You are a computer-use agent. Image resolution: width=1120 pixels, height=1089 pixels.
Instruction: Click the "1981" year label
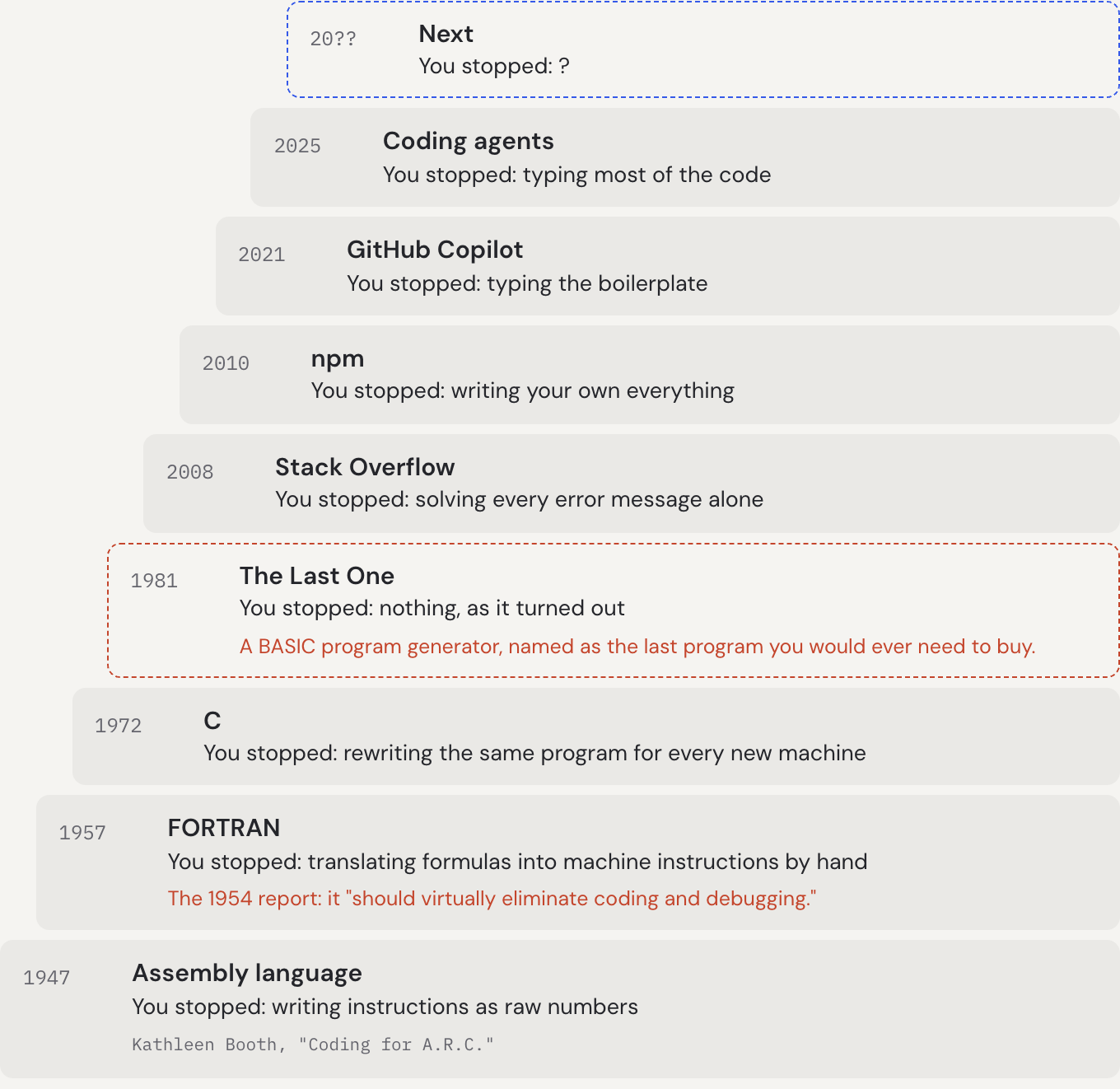coord(154,581)
